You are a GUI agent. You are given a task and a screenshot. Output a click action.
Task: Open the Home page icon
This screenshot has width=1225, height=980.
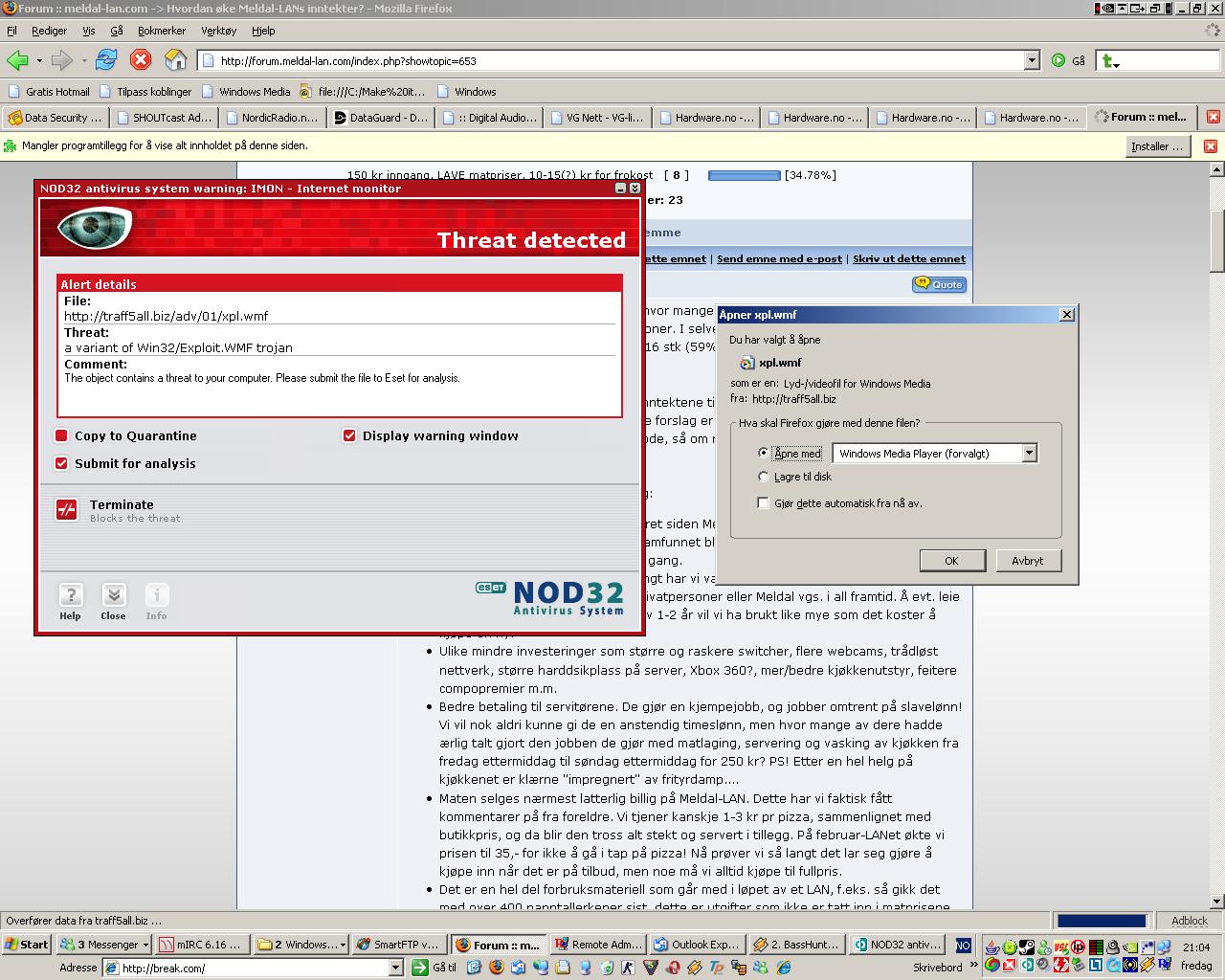(175, 60)
